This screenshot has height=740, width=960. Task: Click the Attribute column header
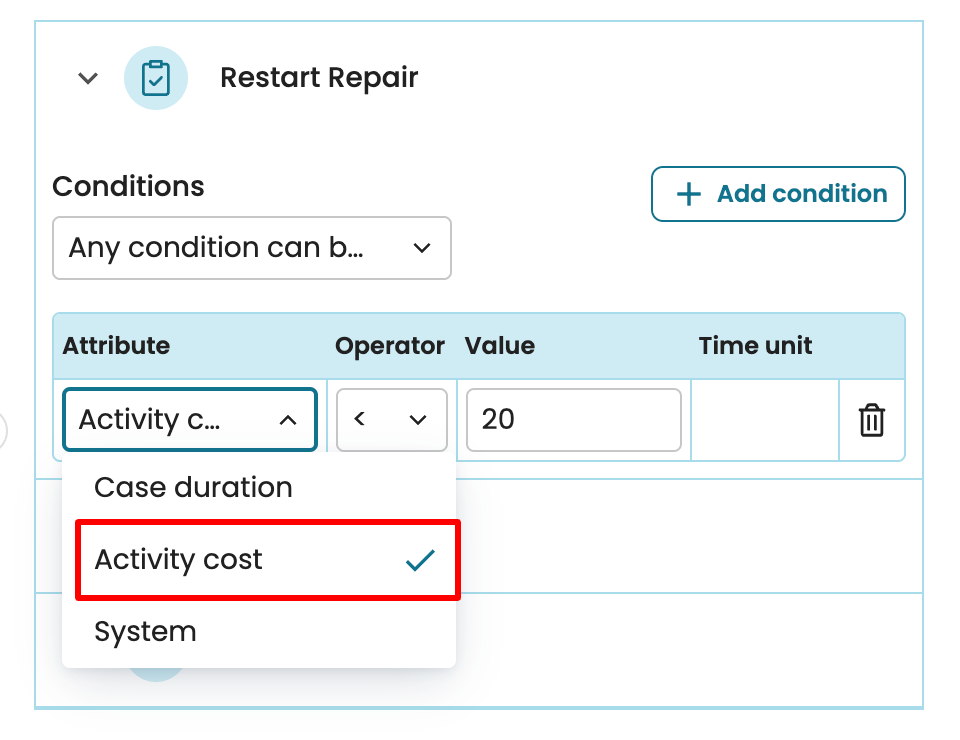116,346
